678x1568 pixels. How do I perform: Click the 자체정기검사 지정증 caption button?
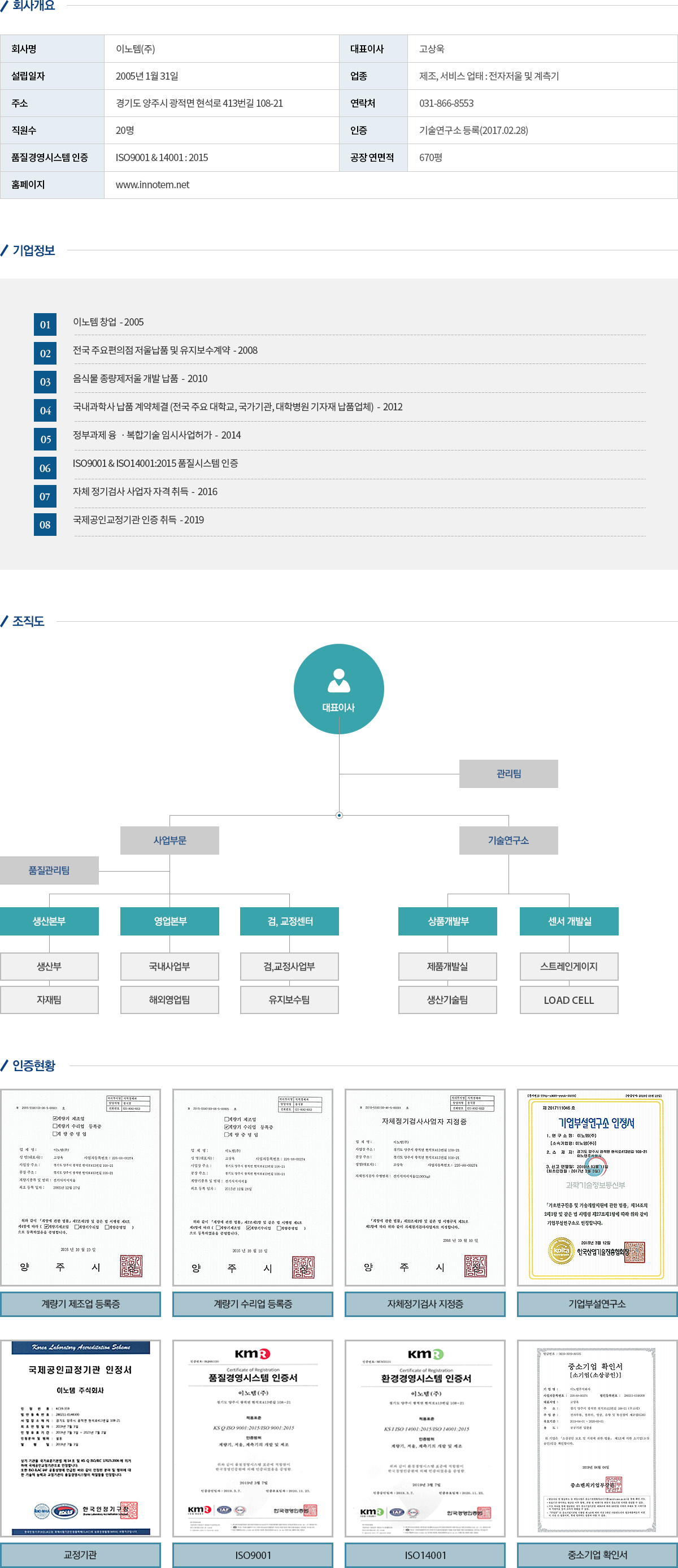425,1304
